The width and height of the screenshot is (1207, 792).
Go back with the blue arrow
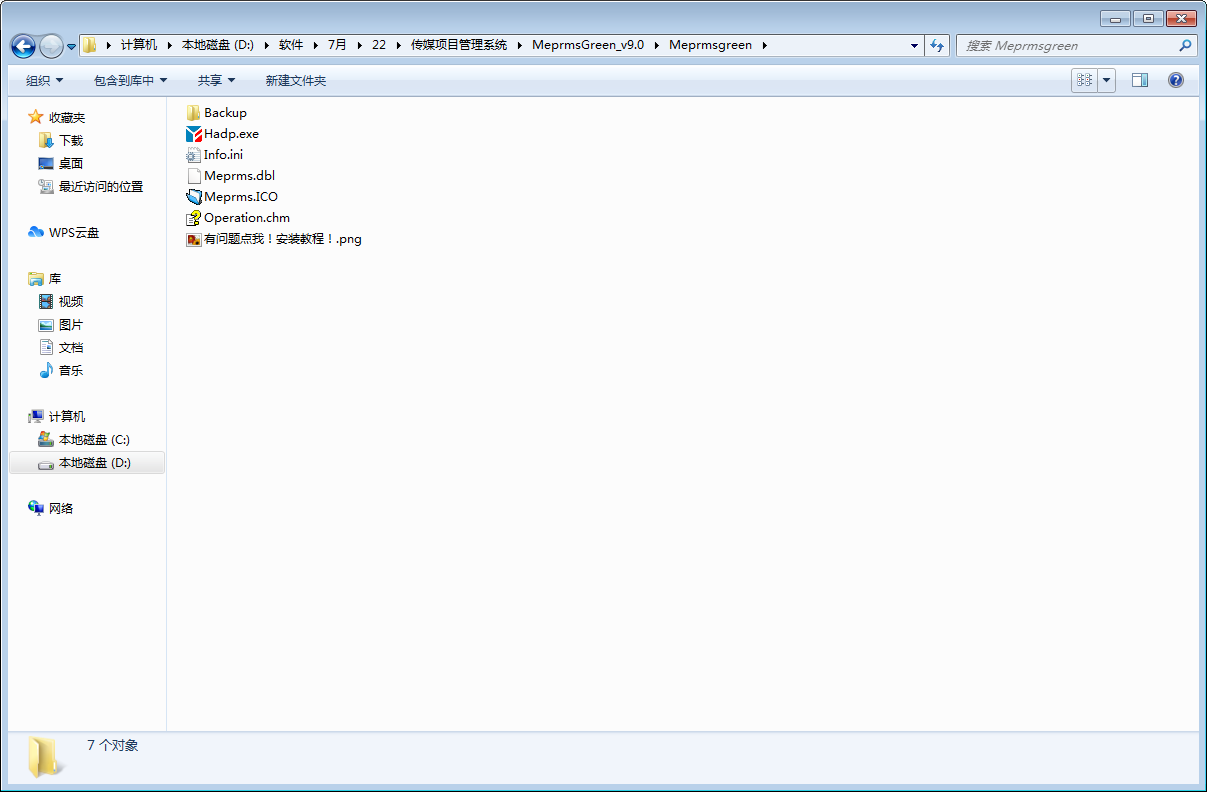pyautogui.click(x=24, y=46)
